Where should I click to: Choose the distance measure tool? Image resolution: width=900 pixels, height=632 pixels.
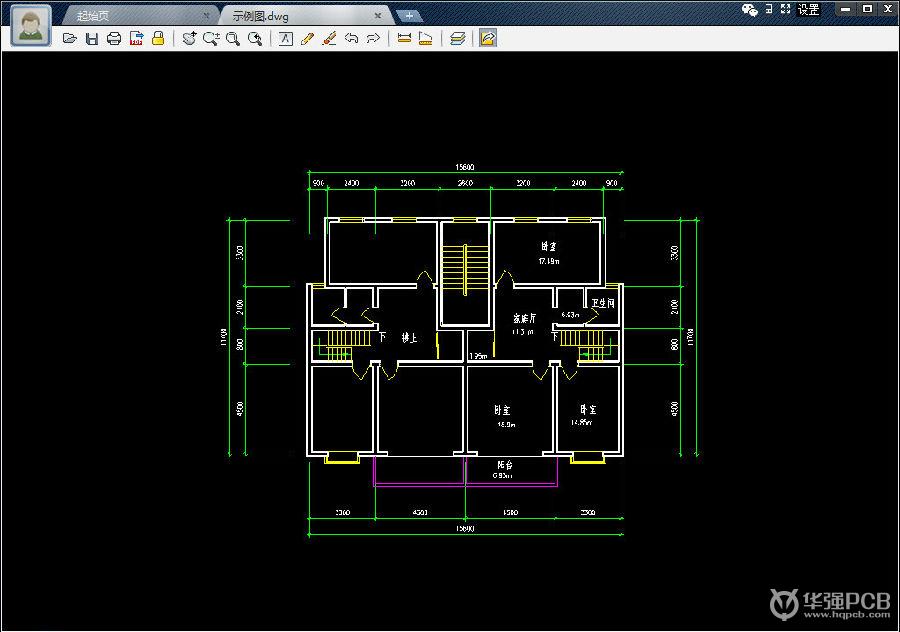point(404,39)
